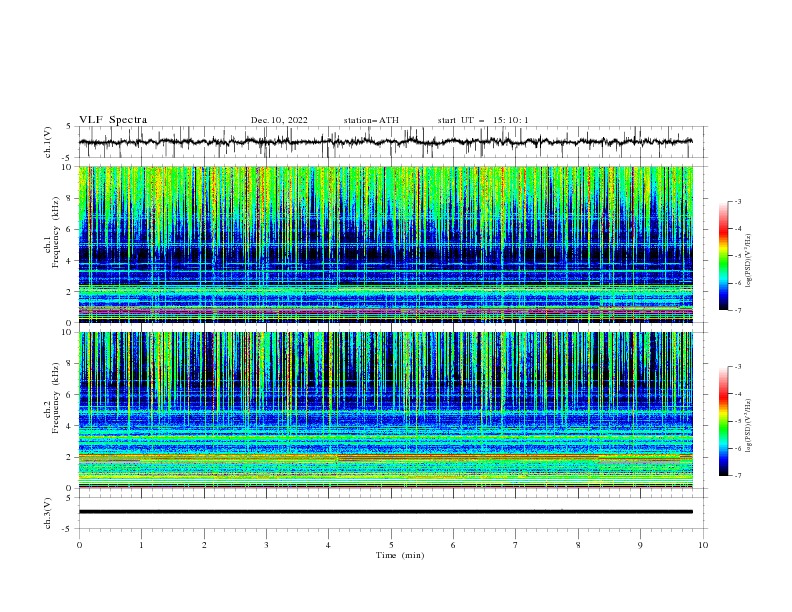Click the date 'Dec. 10, 2022'

point(279,120)
